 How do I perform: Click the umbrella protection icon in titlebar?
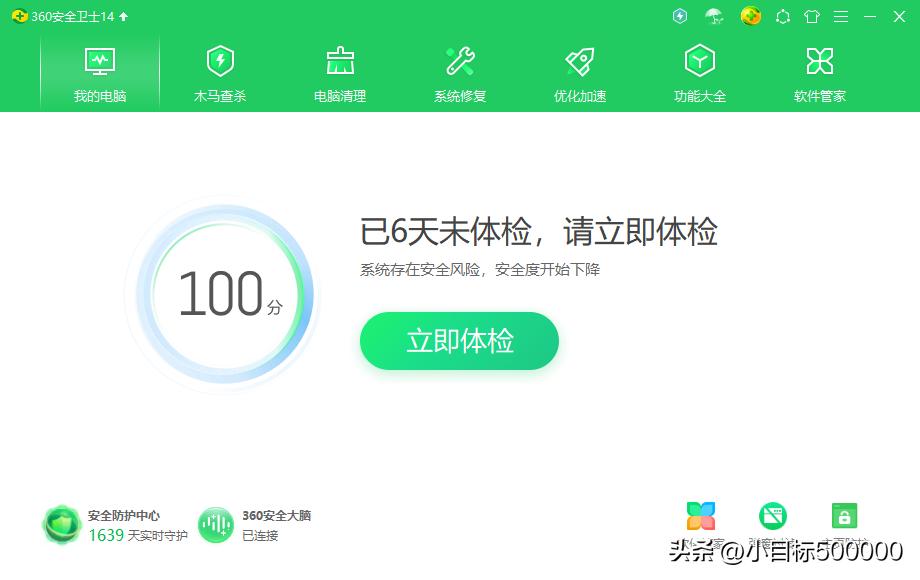click(x=714, y=16)
